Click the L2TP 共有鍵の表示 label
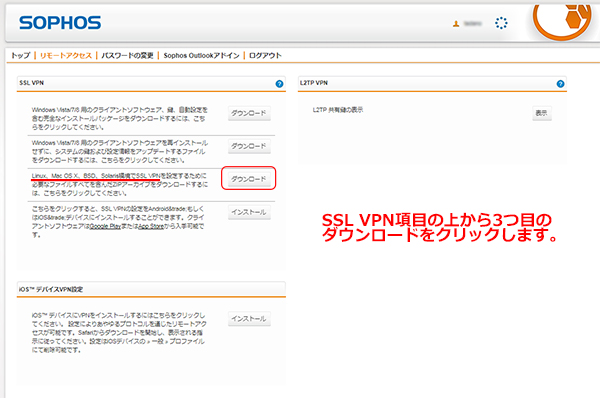This screenshot has height=398, width=600. 338,110
